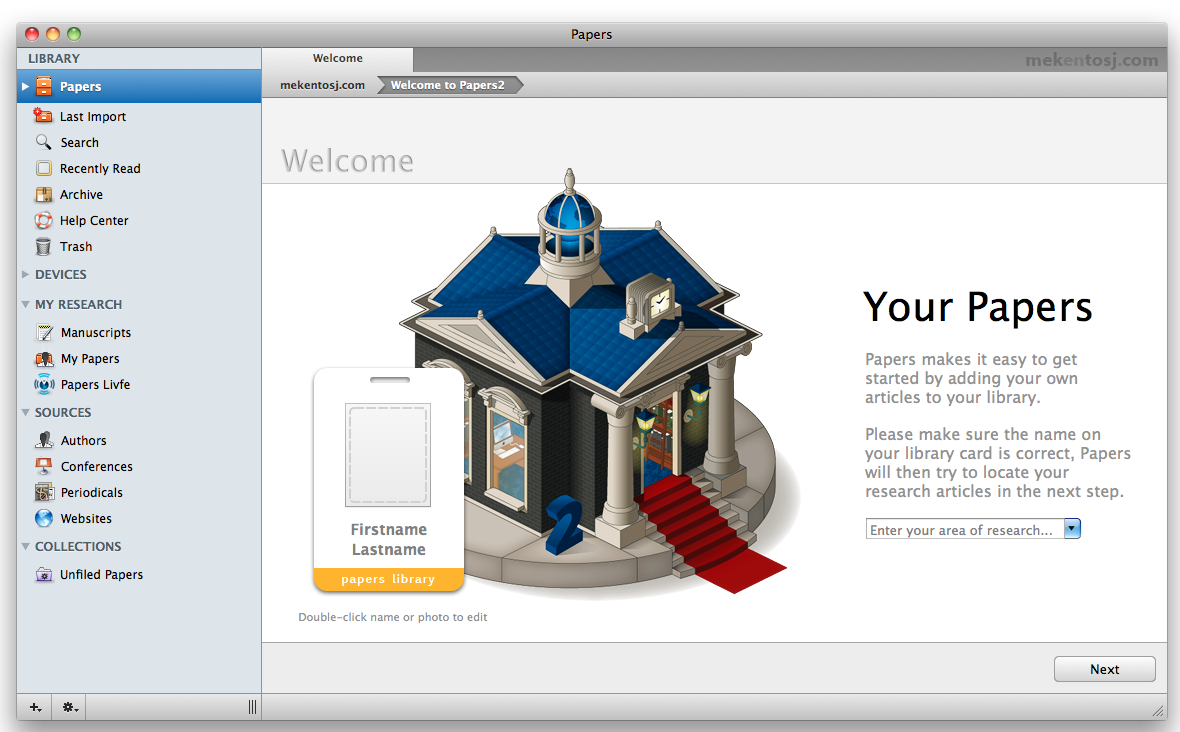Click the Unfiled Papers icon
This screenshot has height=732, width=1180.
point(44,575)
